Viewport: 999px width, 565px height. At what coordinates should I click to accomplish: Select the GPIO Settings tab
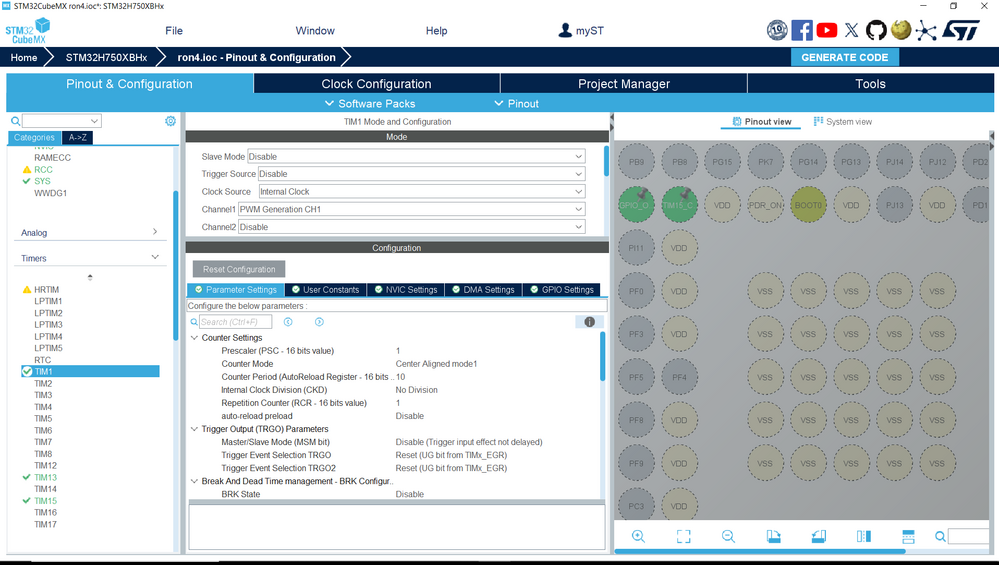pos(561,289)
